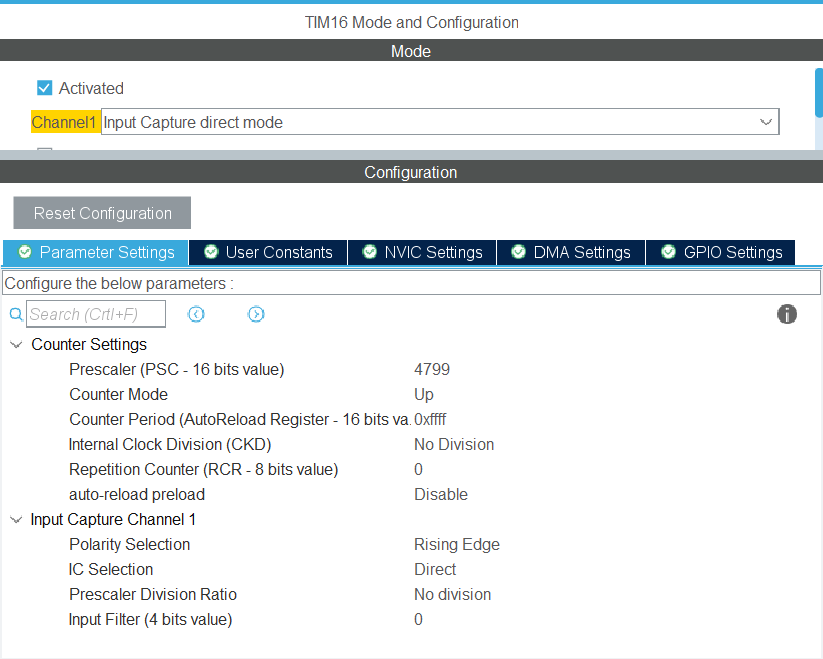Image resolution: width=823 pixels, height=659 pixels.
Task: Click the Prescaler (PSC - 16 bits value) label
Action: click(x=177, y=369)
